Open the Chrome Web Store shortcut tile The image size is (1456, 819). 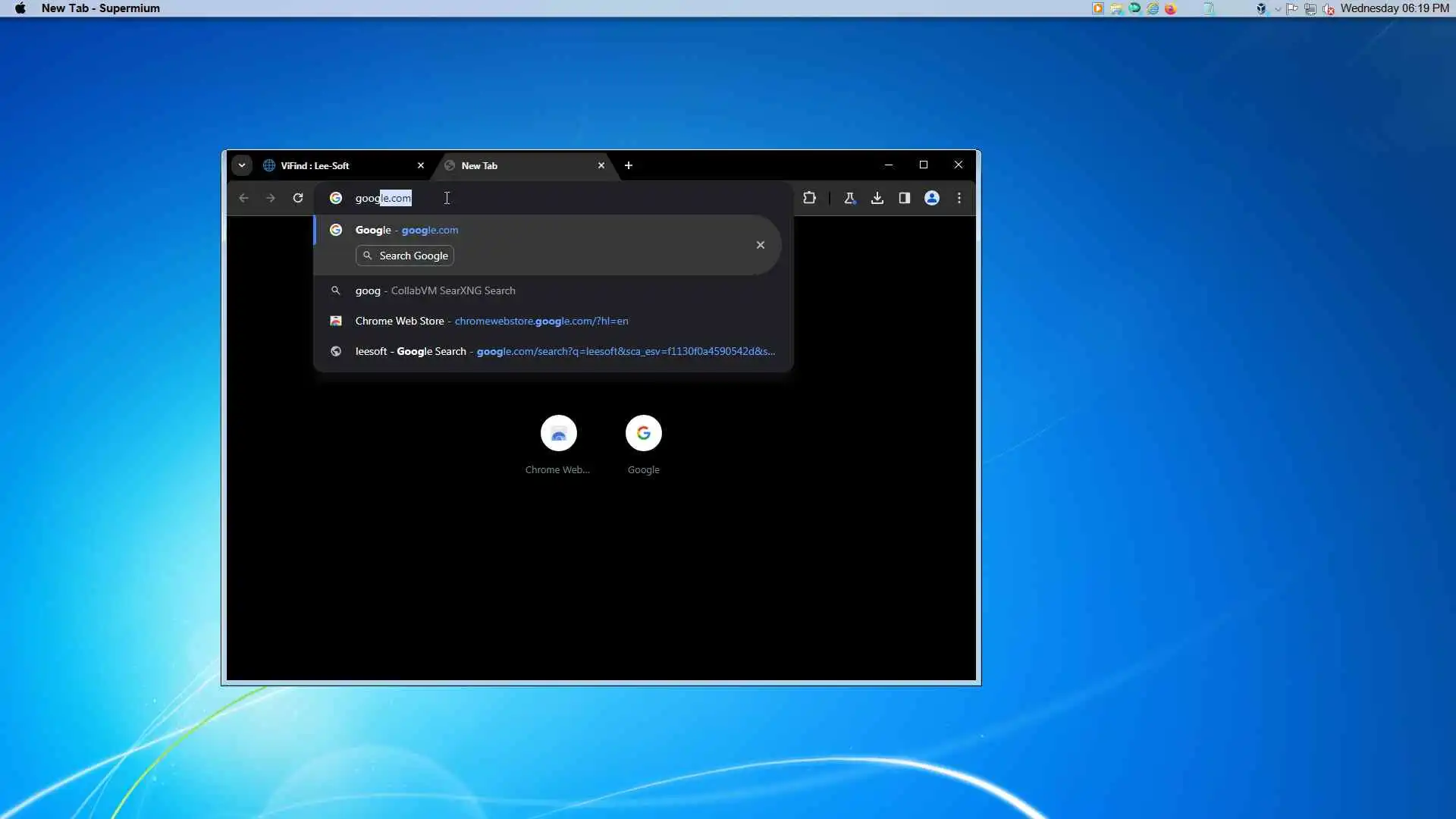[x=558, y=434]
